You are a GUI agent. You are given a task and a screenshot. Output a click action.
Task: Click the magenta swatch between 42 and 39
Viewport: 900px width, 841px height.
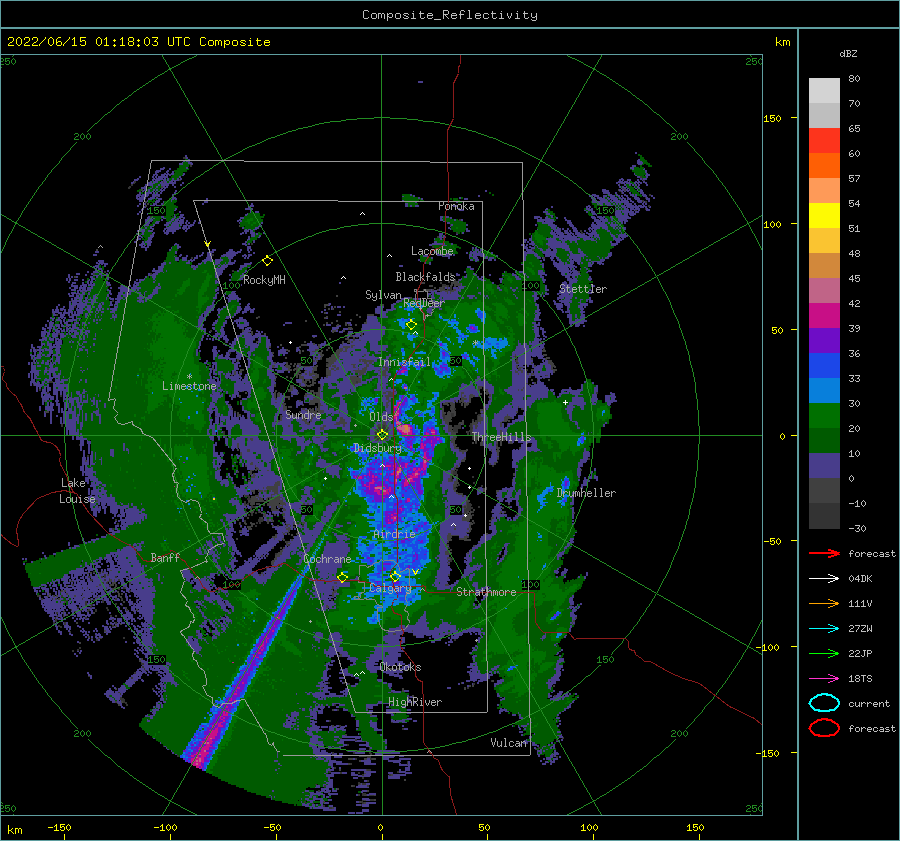tap(824, 316)
